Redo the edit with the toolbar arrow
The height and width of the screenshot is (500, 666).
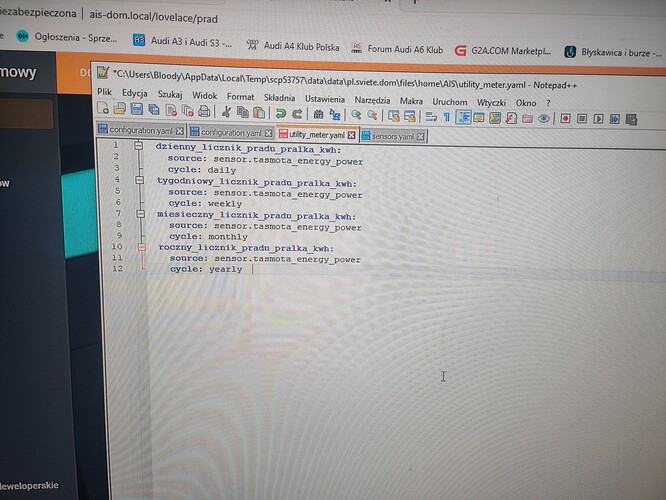click(297, 113)
